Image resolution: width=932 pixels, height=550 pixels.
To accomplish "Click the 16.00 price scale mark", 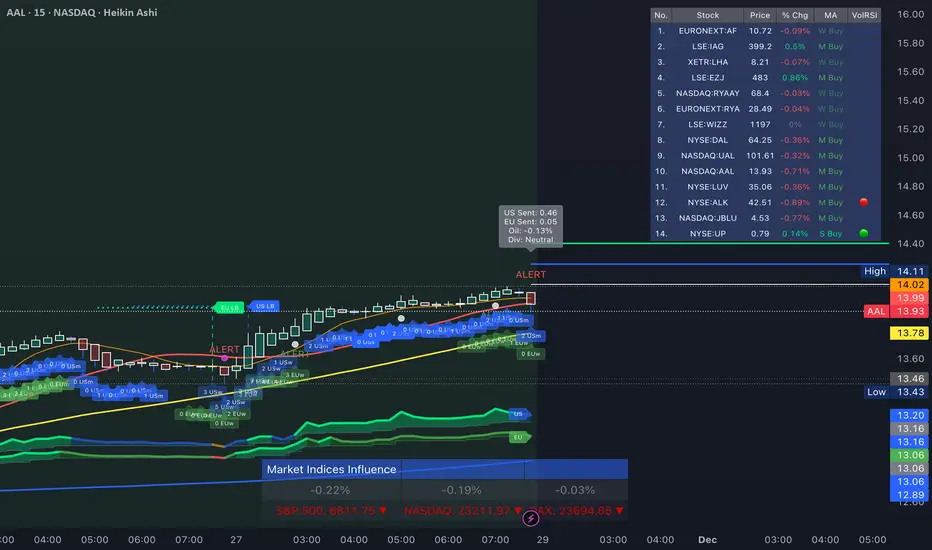I will coord(910,14).
